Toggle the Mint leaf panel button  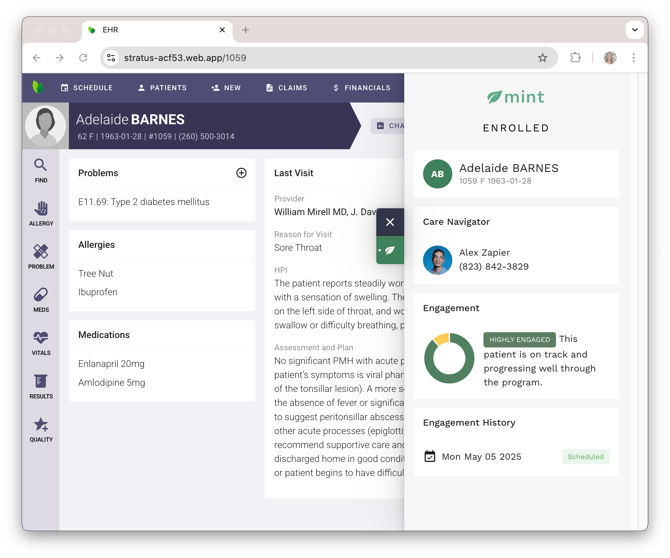(x=390, y=250)
